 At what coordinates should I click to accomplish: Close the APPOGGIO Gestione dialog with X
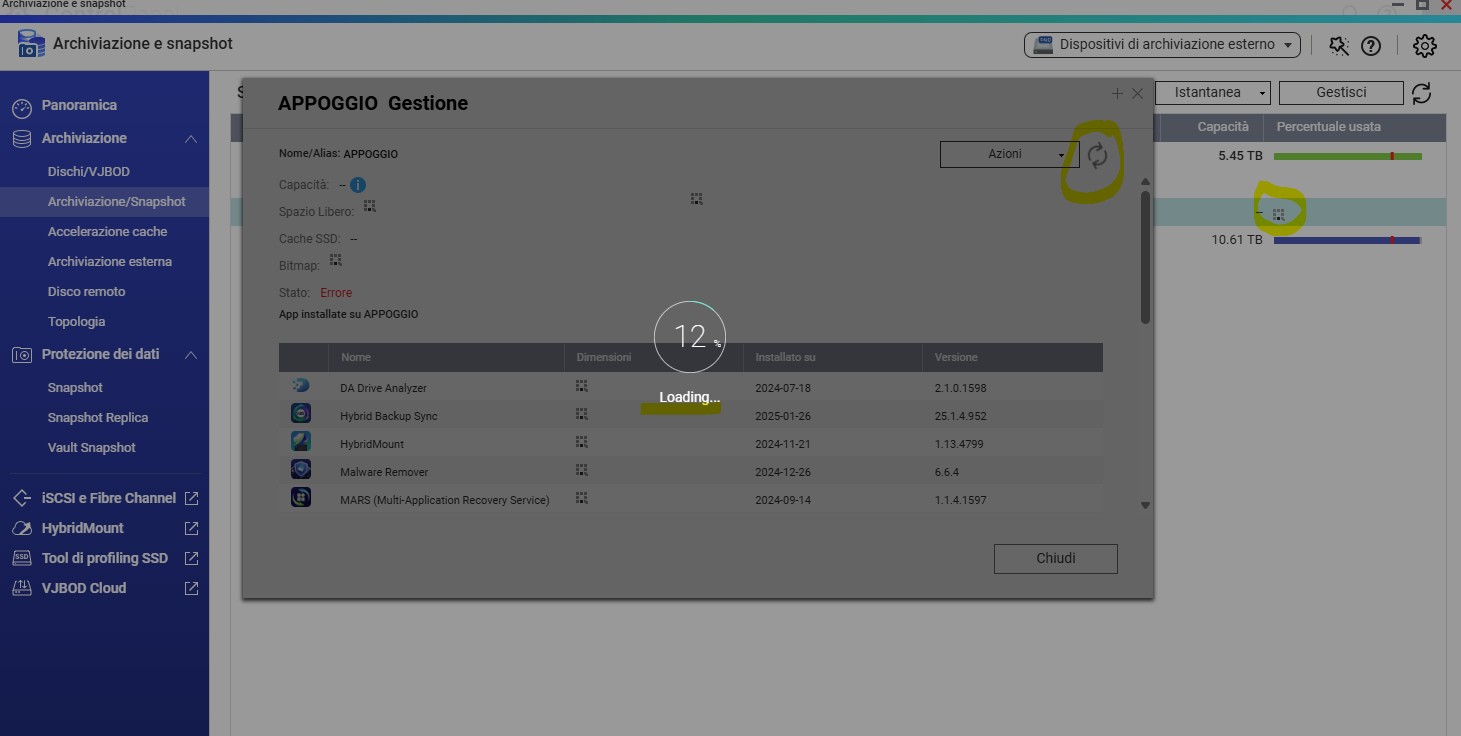point(1137,93)
